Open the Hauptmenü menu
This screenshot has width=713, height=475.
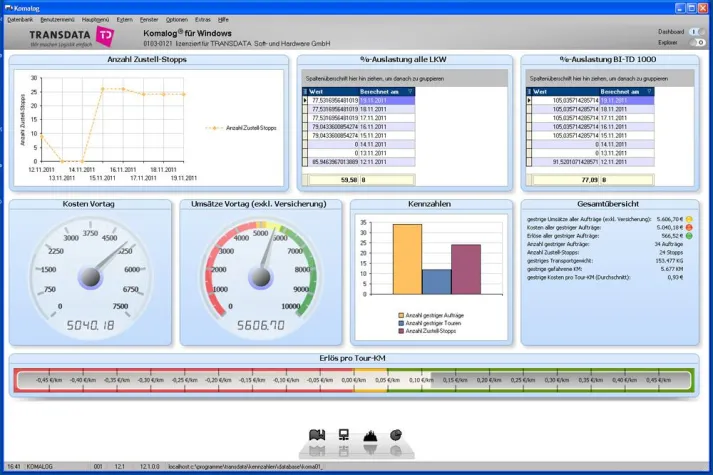click(x=95, y=20)
